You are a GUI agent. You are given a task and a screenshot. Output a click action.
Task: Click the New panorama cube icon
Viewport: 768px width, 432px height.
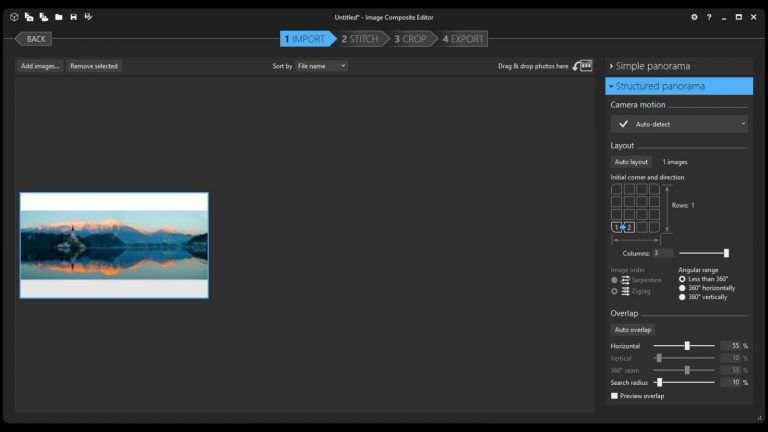coord(14,17)
